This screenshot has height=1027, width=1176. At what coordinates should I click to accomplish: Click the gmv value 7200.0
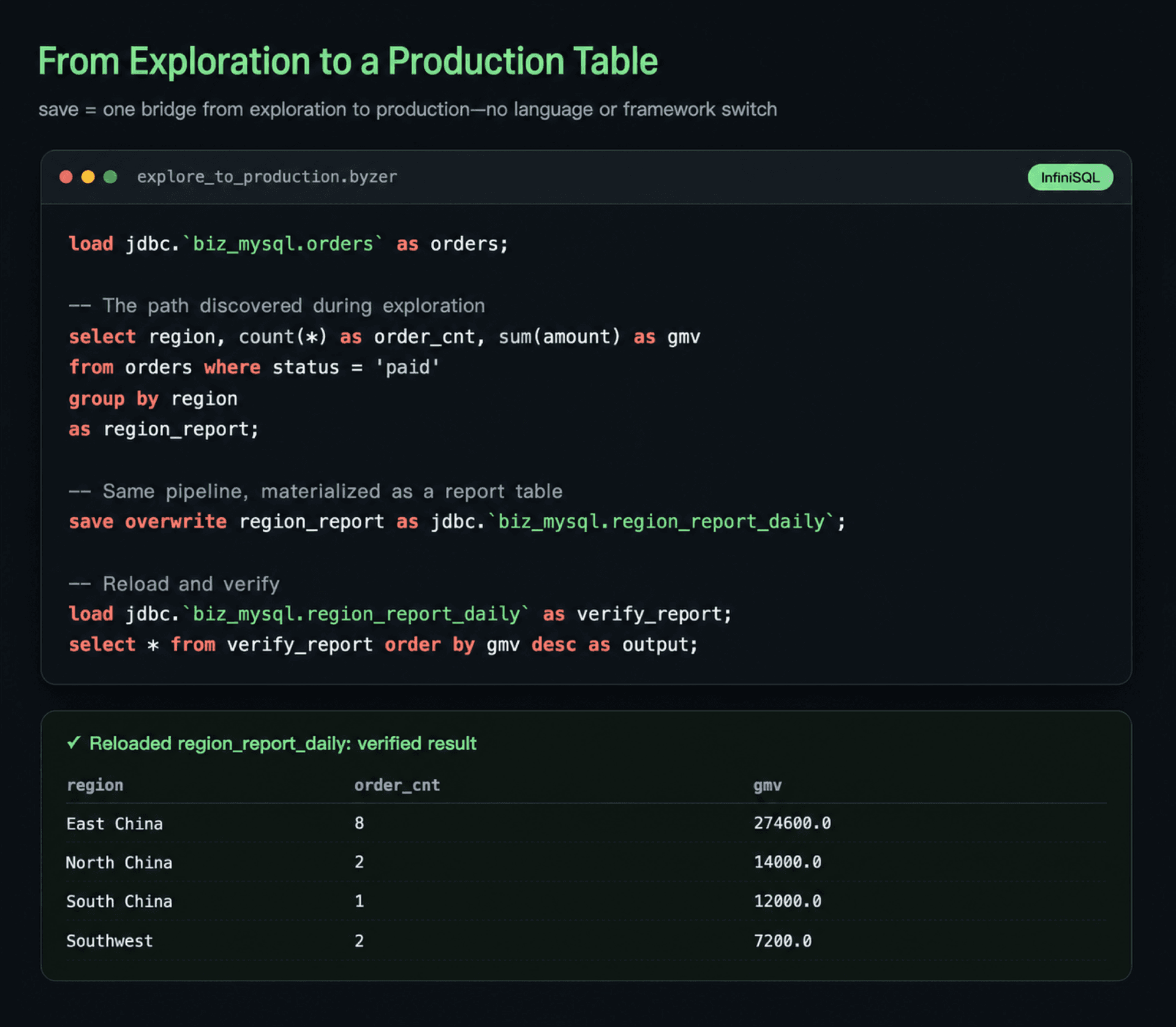coord(782,941)
